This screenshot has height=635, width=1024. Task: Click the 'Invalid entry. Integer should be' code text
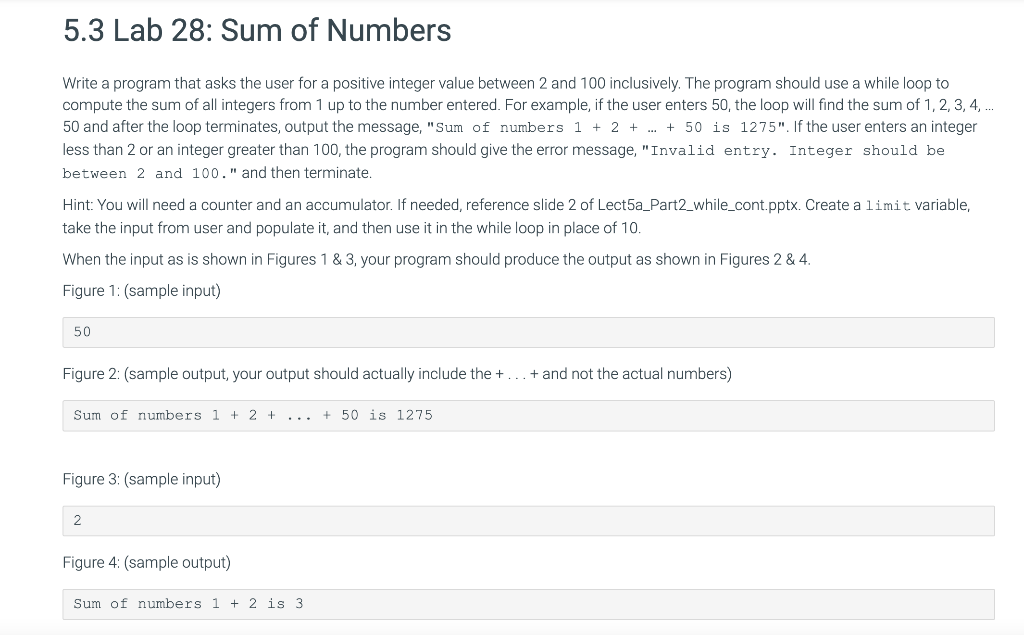coord(793,151)
